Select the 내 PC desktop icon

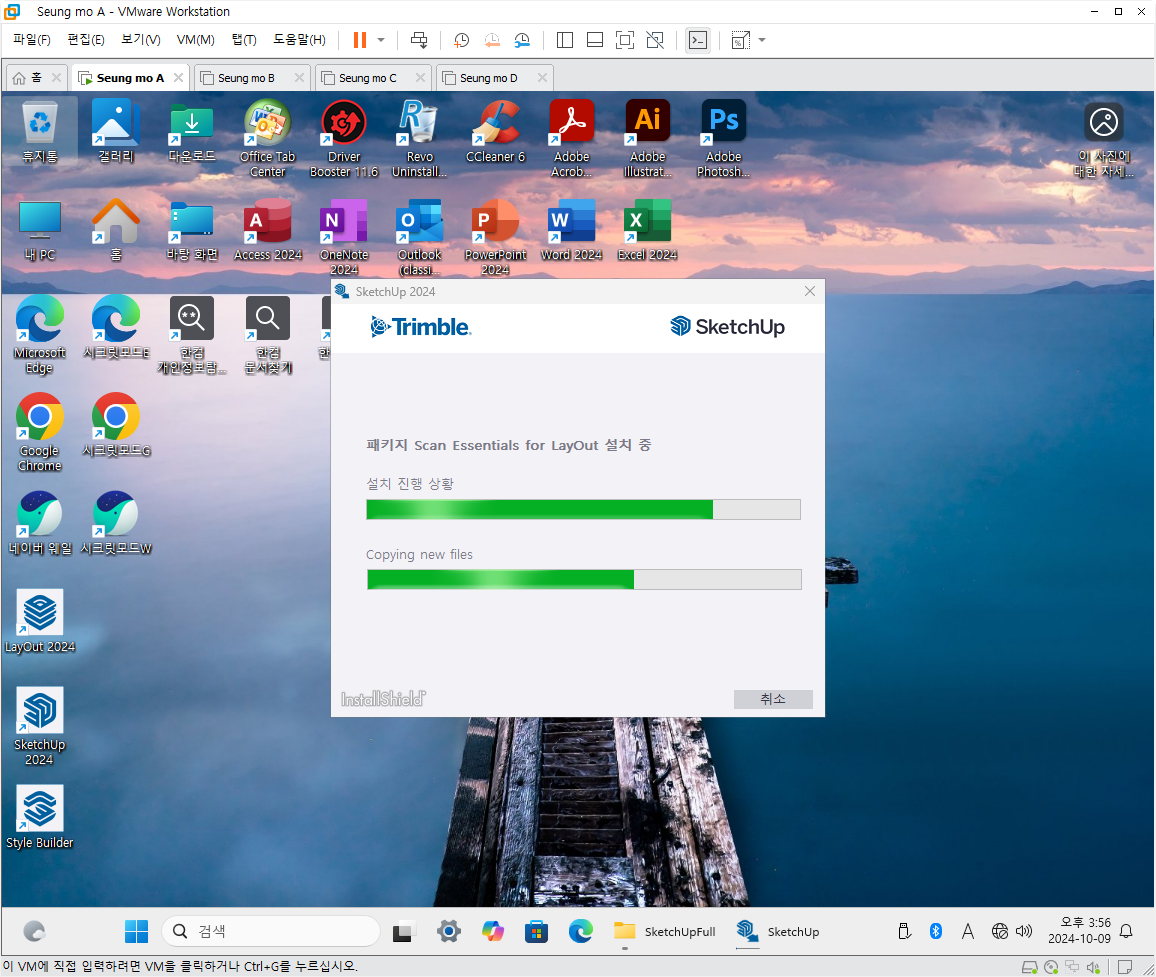coord(40,230)
